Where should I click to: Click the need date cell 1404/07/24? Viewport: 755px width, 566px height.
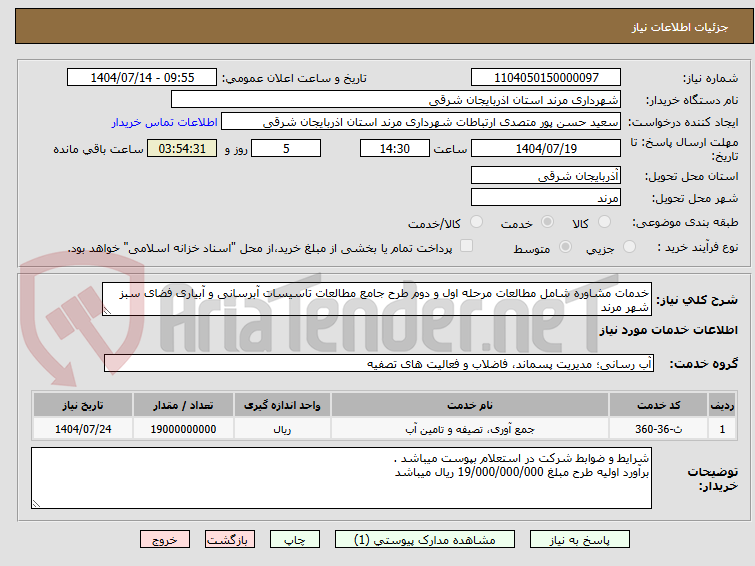[x=83, y=429]
